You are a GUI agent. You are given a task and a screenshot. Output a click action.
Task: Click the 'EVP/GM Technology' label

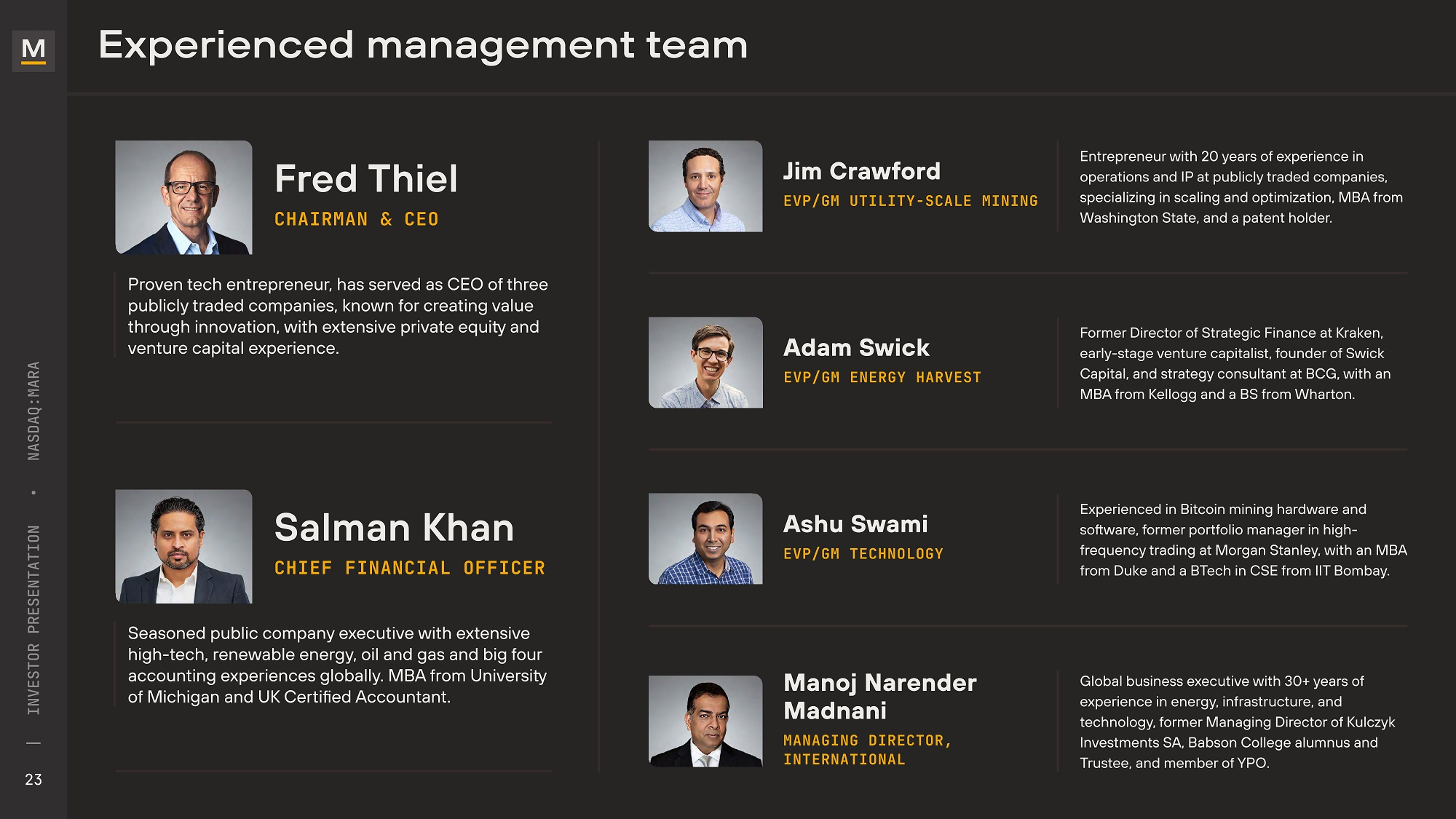pos(863,554)
